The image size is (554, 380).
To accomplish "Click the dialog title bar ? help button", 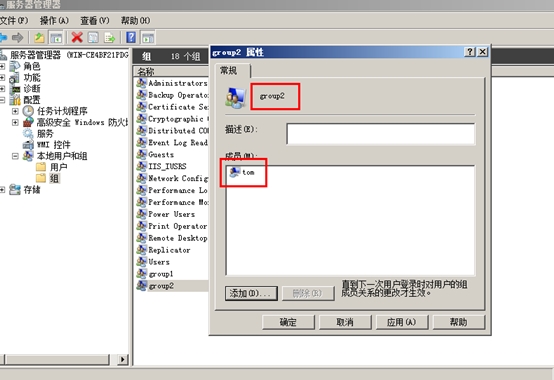I will [470, 52].
